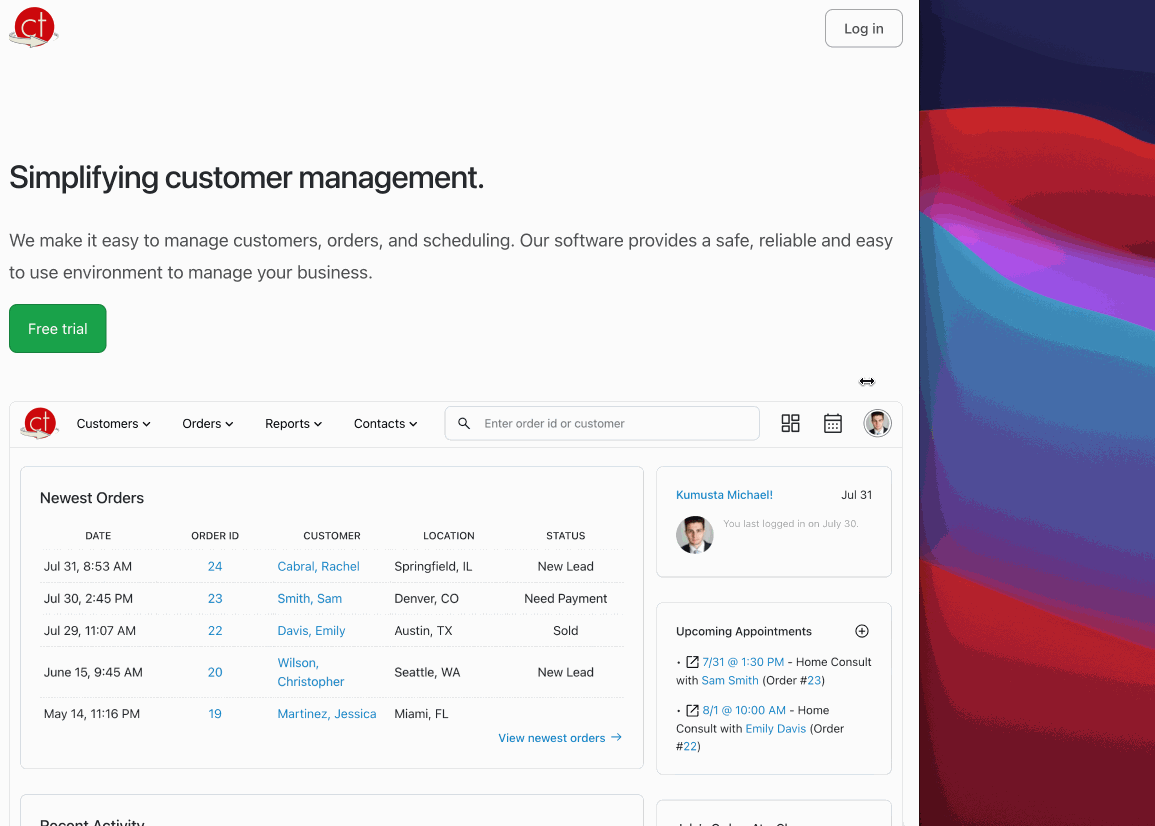1155x826 pixels.
Task: Click the profile photo in the welcome card
Action: coord(694,535)
